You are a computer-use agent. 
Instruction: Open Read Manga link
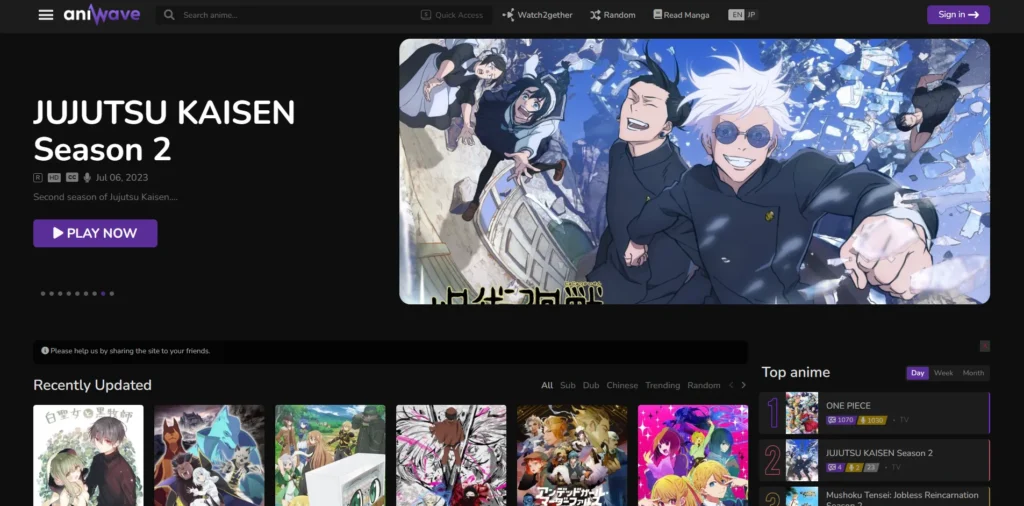681,15
